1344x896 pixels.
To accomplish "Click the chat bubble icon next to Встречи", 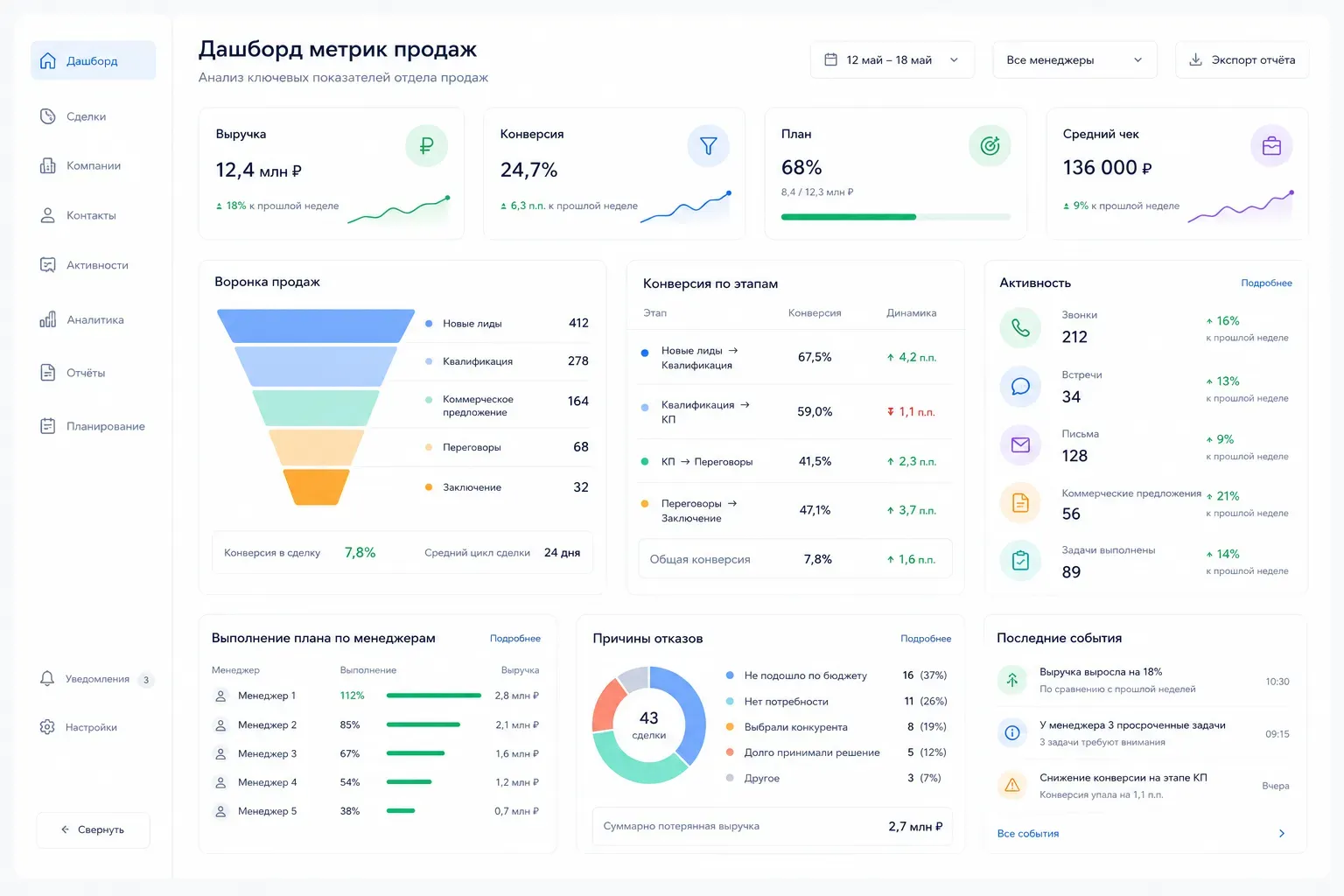I will pos(1020,387).
